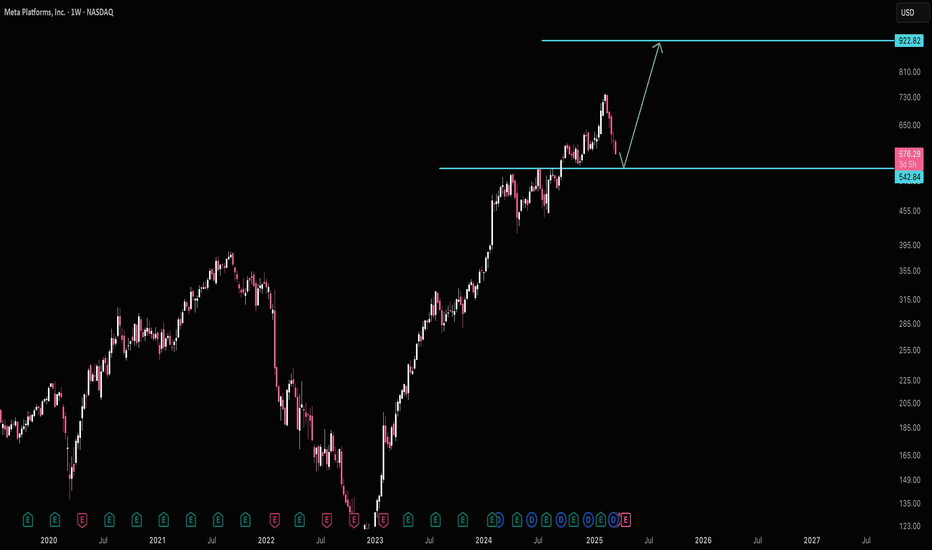Click the 395.00 price axis label
Viewport: 932px width, 550px height.
[909, 246]
